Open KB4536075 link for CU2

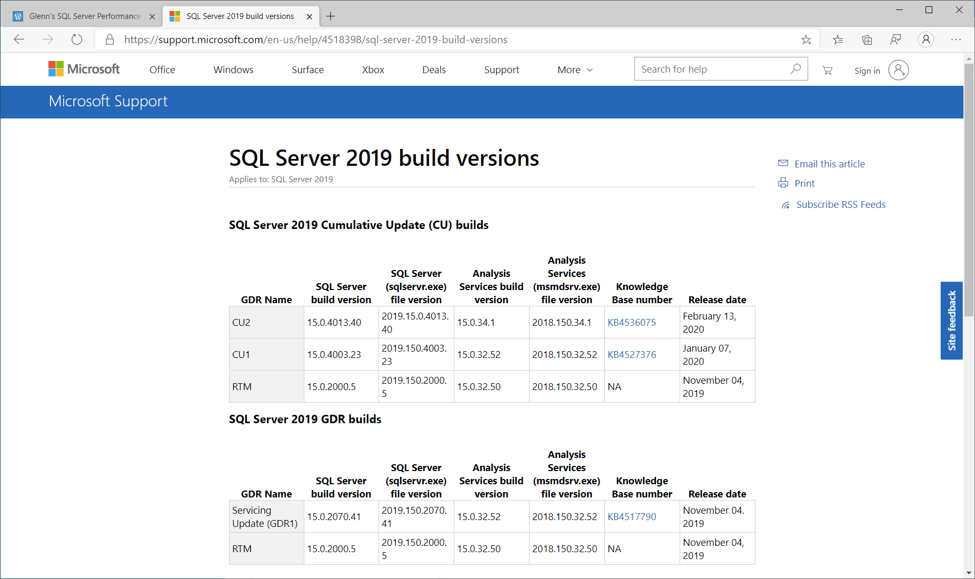pyautogui.click(x=632, y=322)
